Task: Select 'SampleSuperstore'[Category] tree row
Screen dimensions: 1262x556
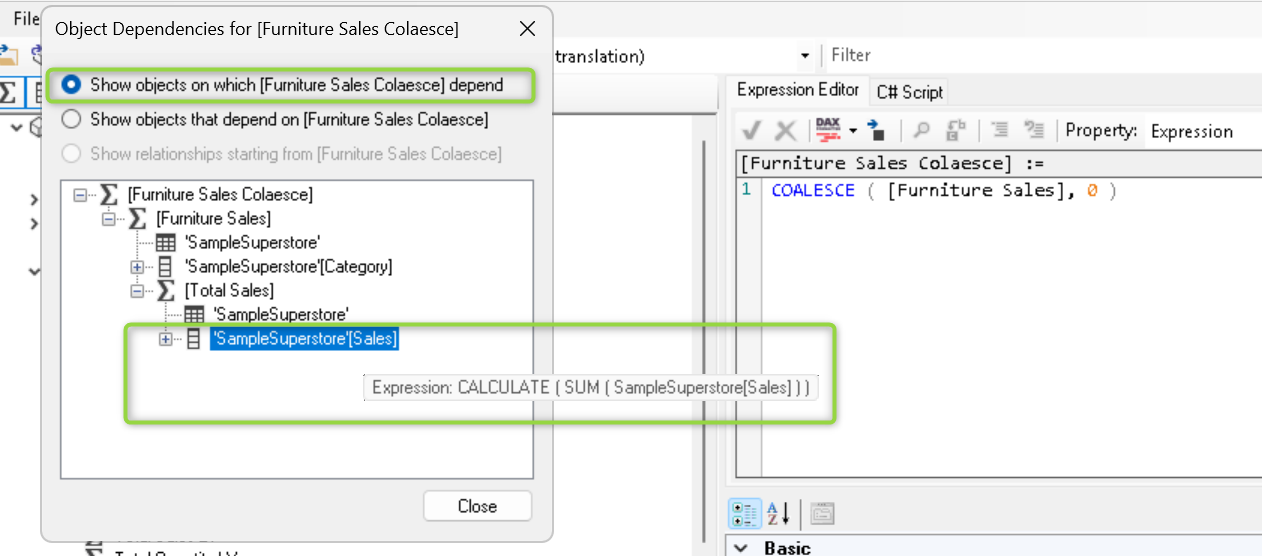Action: tap(288, 267)
